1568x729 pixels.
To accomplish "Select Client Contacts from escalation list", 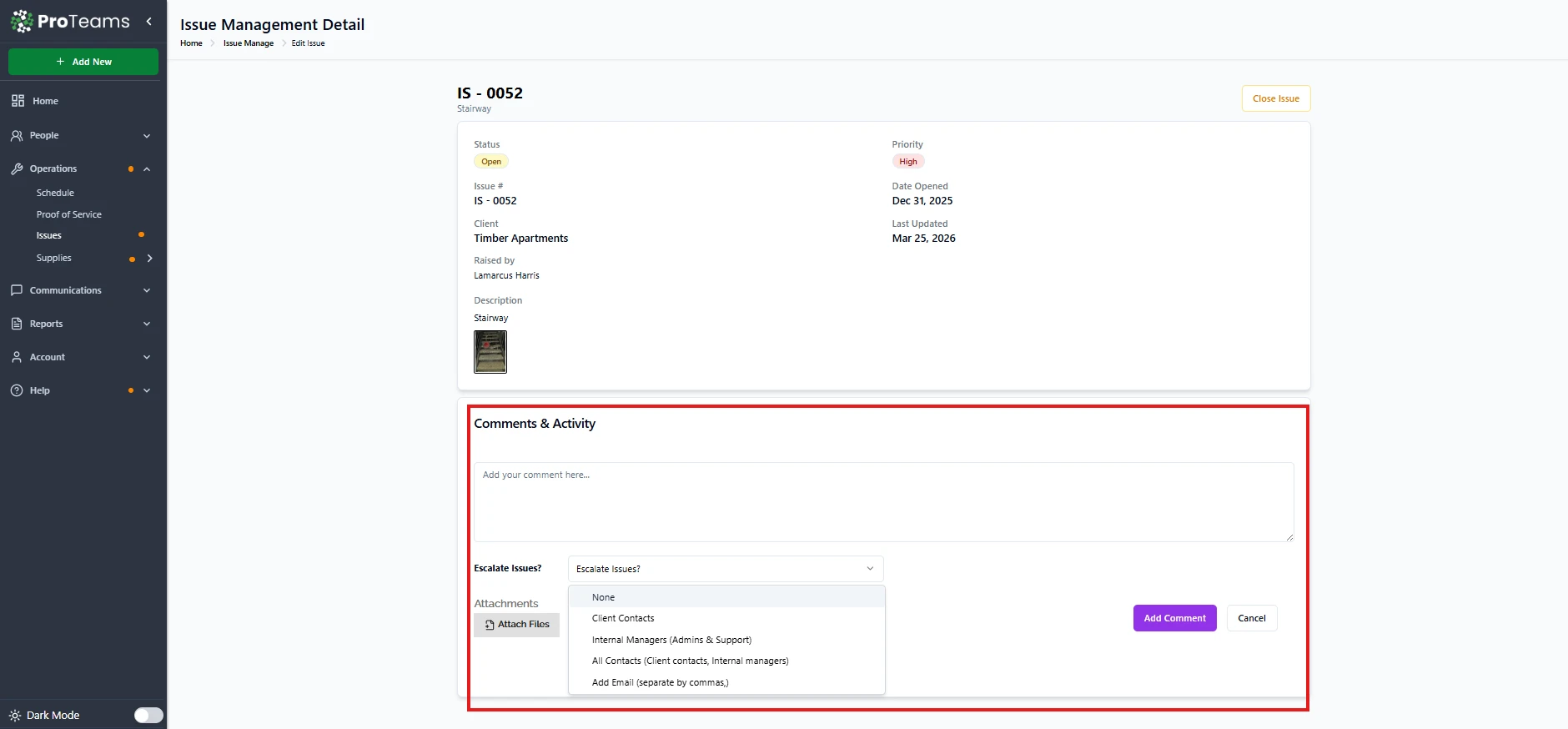I will pos(623,619).
